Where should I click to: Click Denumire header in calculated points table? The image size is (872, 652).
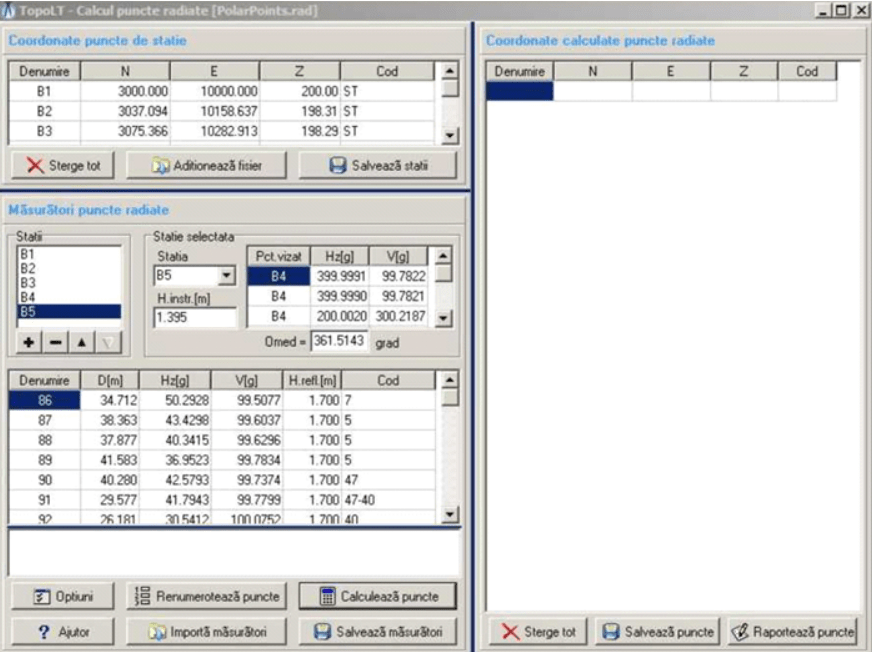(520, 71)
